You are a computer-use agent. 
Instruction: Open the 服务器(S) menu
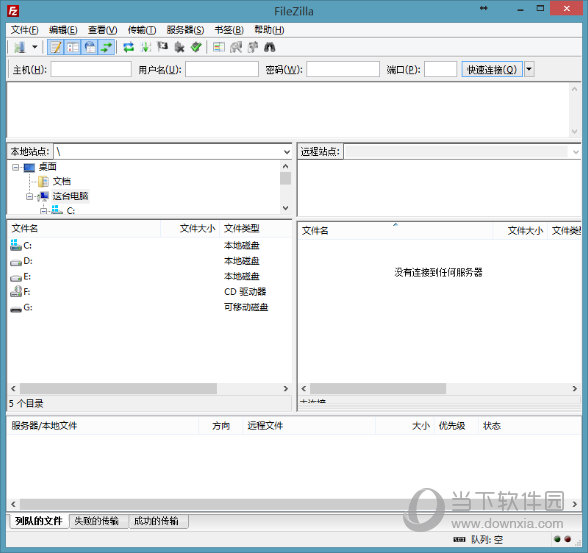tap(185, 30)
